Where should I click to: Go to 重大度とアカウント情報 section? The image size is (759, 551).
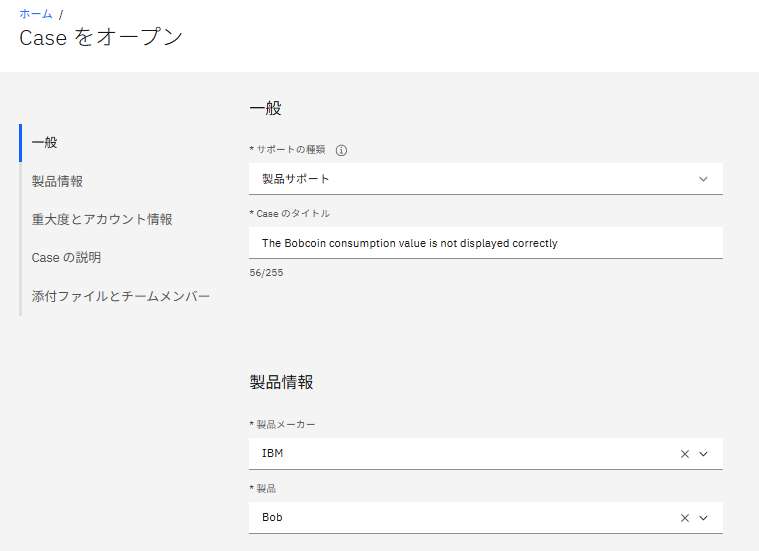102,219
